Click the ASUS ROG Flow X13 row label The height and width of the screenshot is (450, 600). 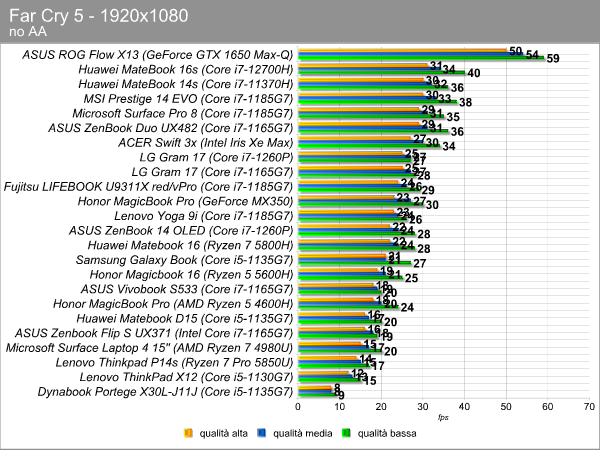click(x=158, y=55)
